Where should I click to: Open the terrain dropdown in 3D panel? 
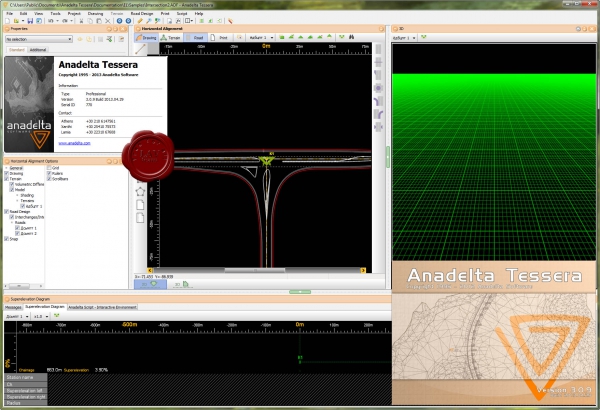click(x=404, y=38)
